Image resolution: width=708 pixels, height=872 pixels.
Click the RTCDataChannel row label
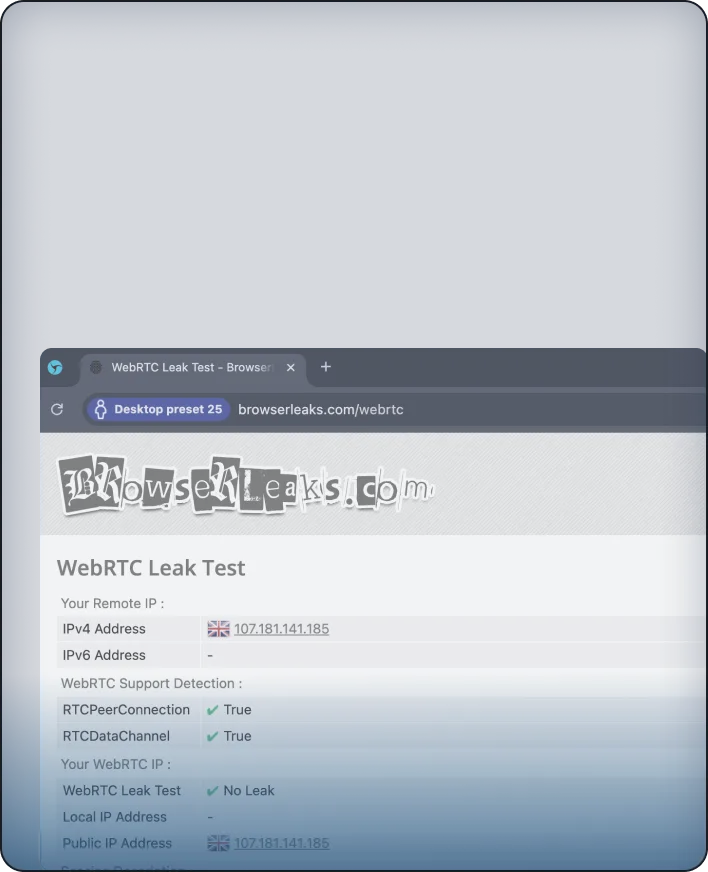116,736
